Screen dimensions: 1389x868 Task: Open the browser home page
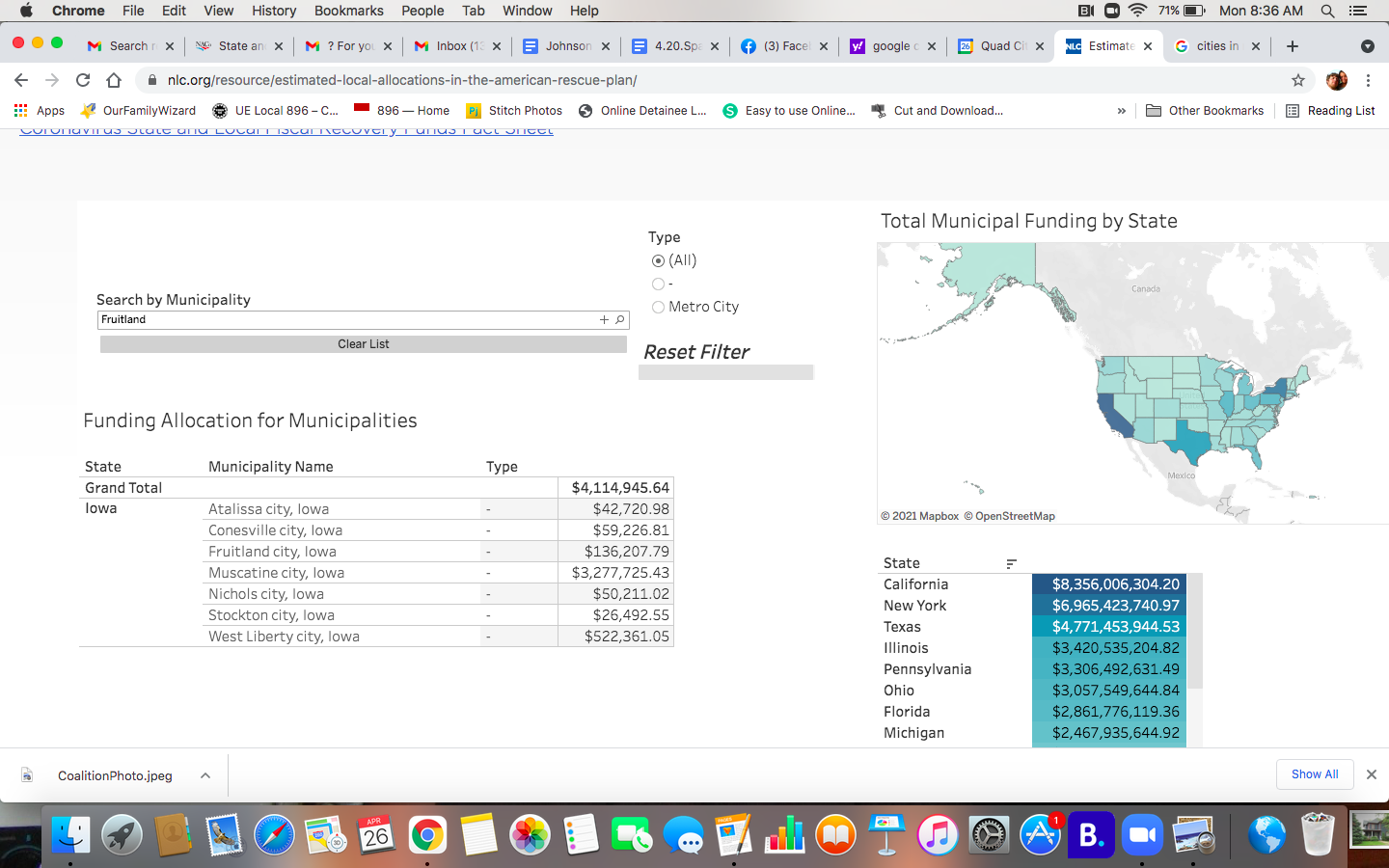pos(114,80)
